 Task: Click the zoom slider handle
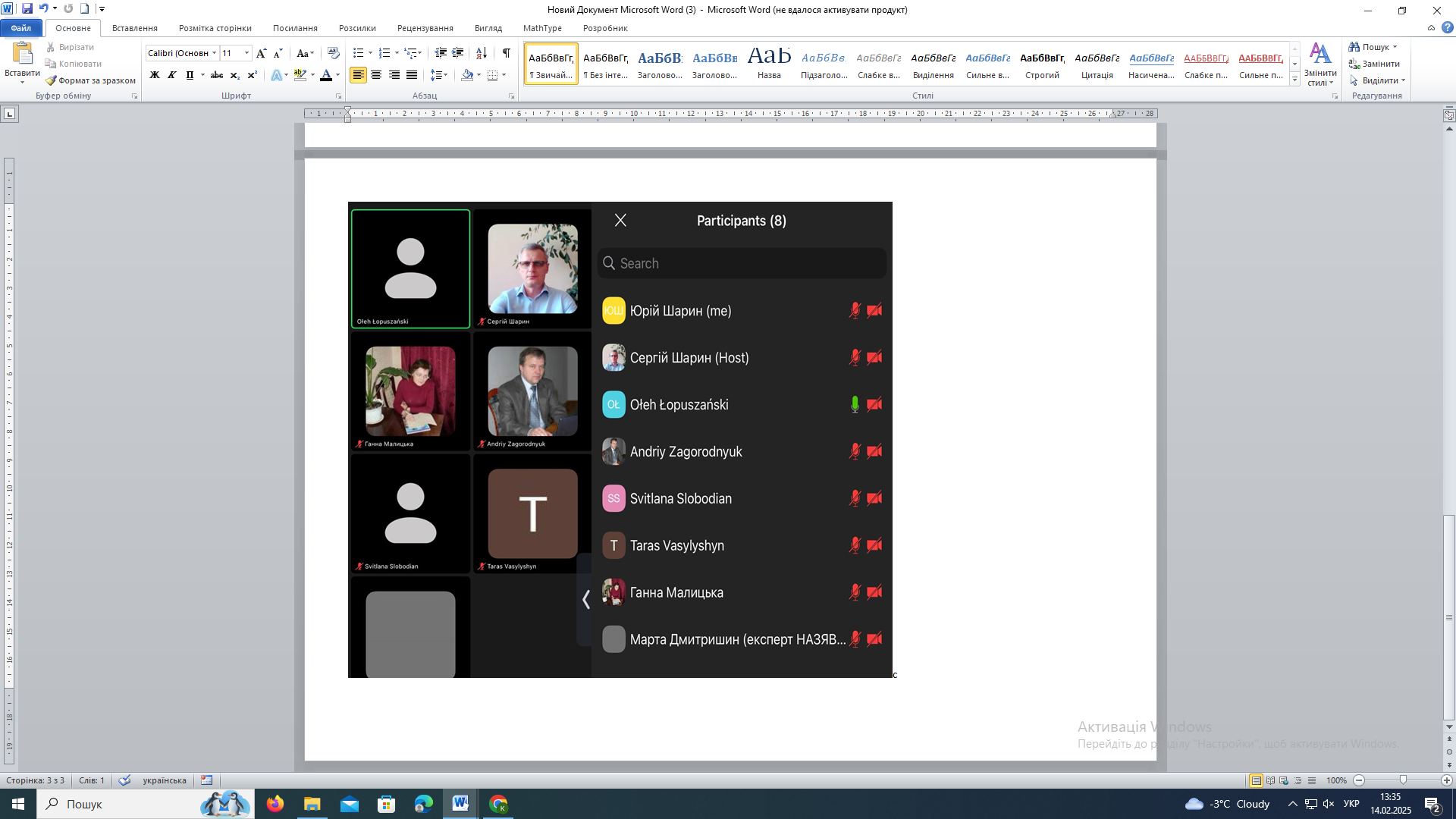pyautogui.click(x=1403, y=780)
